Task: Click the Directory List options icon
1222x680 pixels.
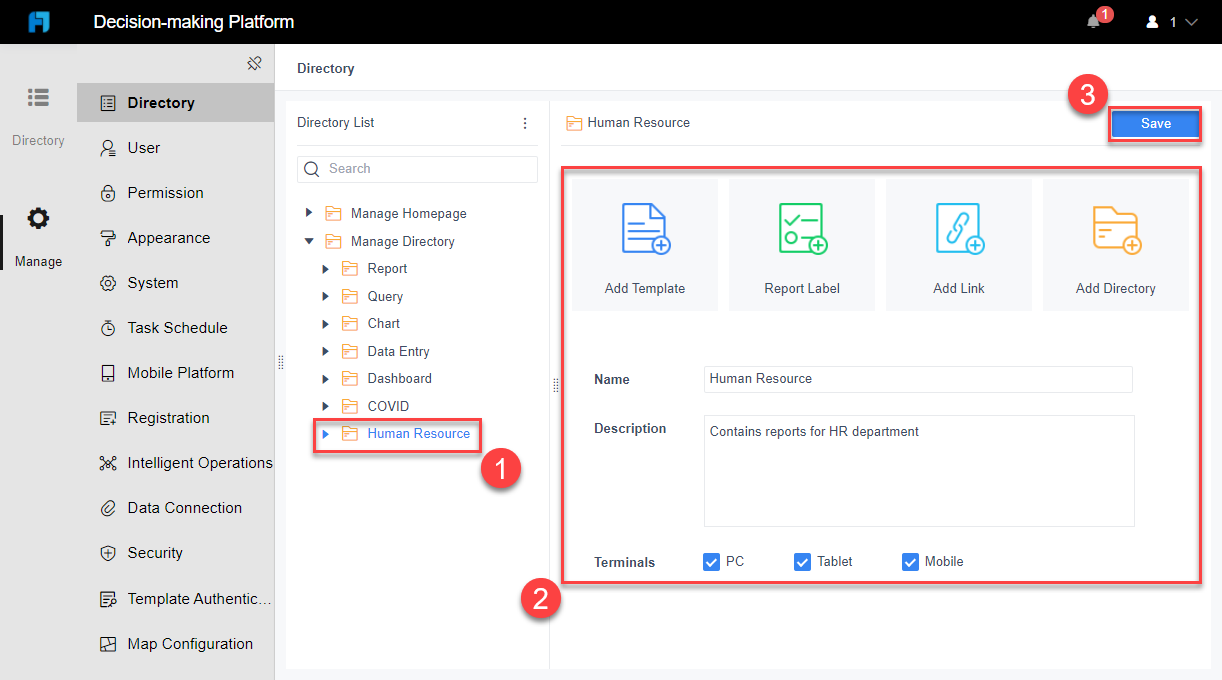Action: point(525,122)
